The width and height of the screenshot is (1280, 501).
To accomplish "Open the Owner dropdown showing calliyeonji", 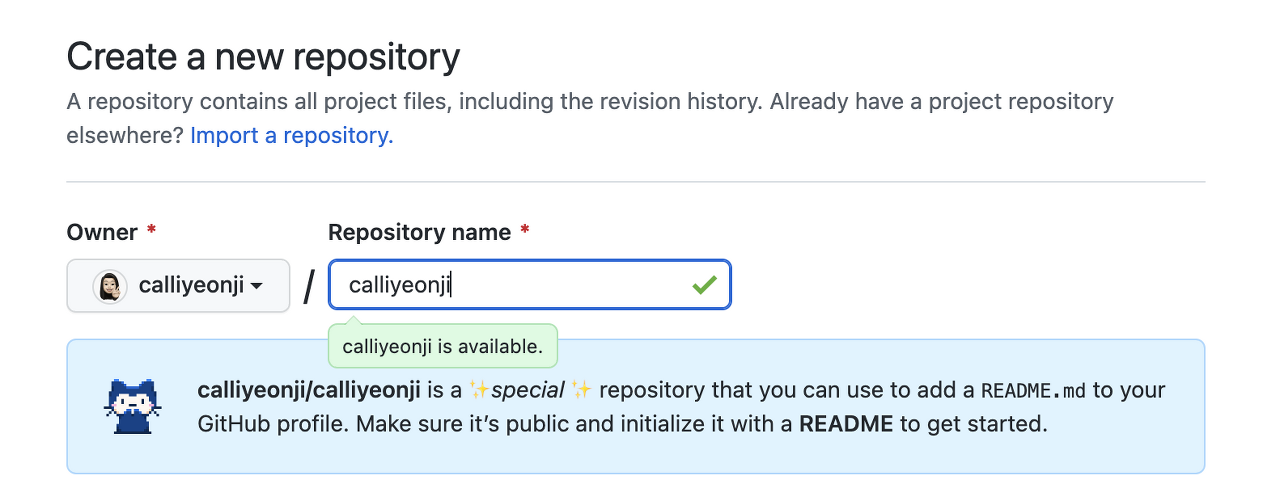I will [x=178, y=286].
